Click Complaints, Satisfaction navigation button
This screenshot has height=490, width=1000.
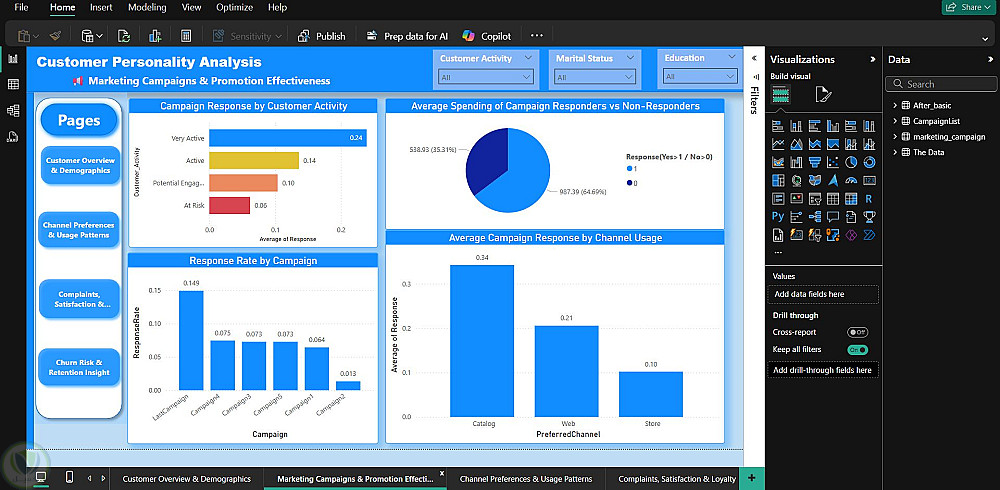79,299
